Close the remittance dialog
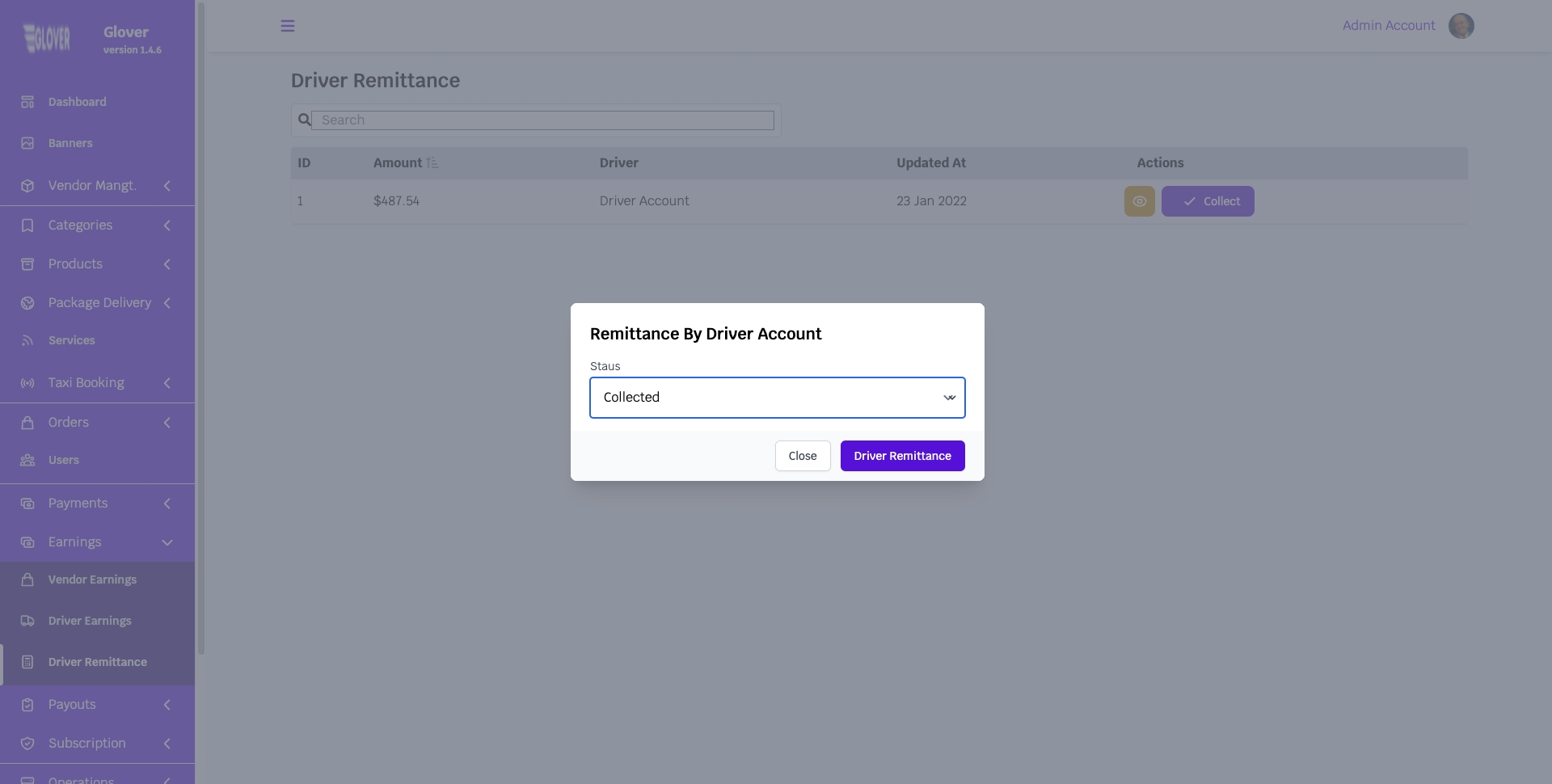 [x=802, y=456]
